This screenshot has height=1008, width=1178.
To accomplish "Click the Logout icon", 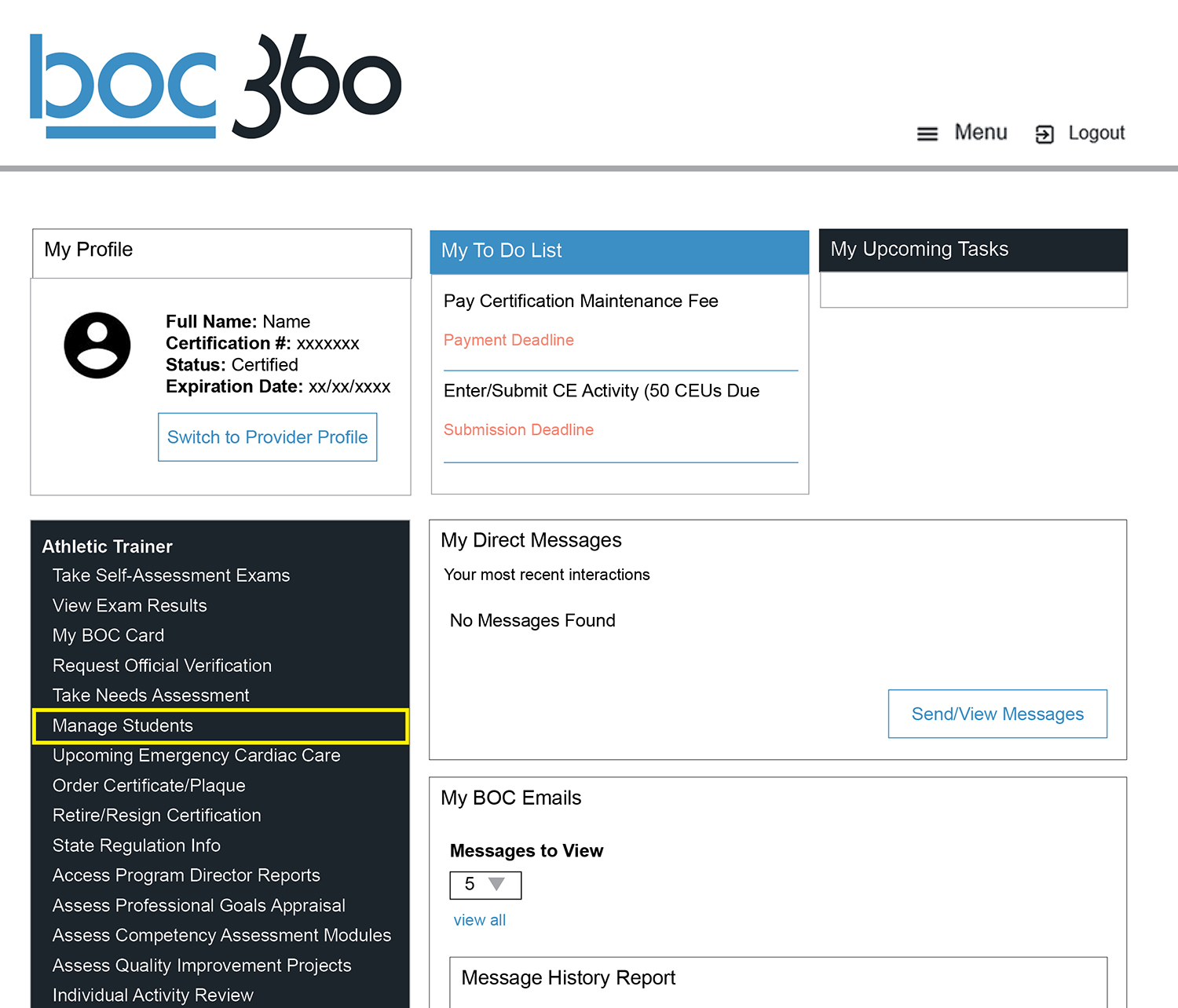I will pyautogui.click(x=1044, y=133).
